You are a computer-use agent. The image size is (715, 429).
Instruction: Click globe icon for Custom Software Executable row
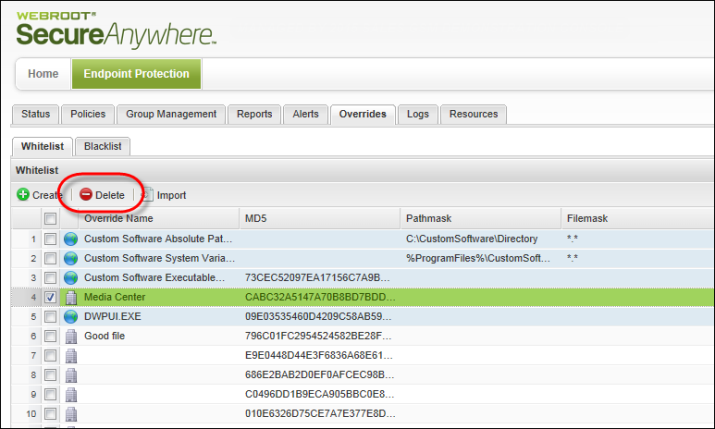(x=71, y=278)
